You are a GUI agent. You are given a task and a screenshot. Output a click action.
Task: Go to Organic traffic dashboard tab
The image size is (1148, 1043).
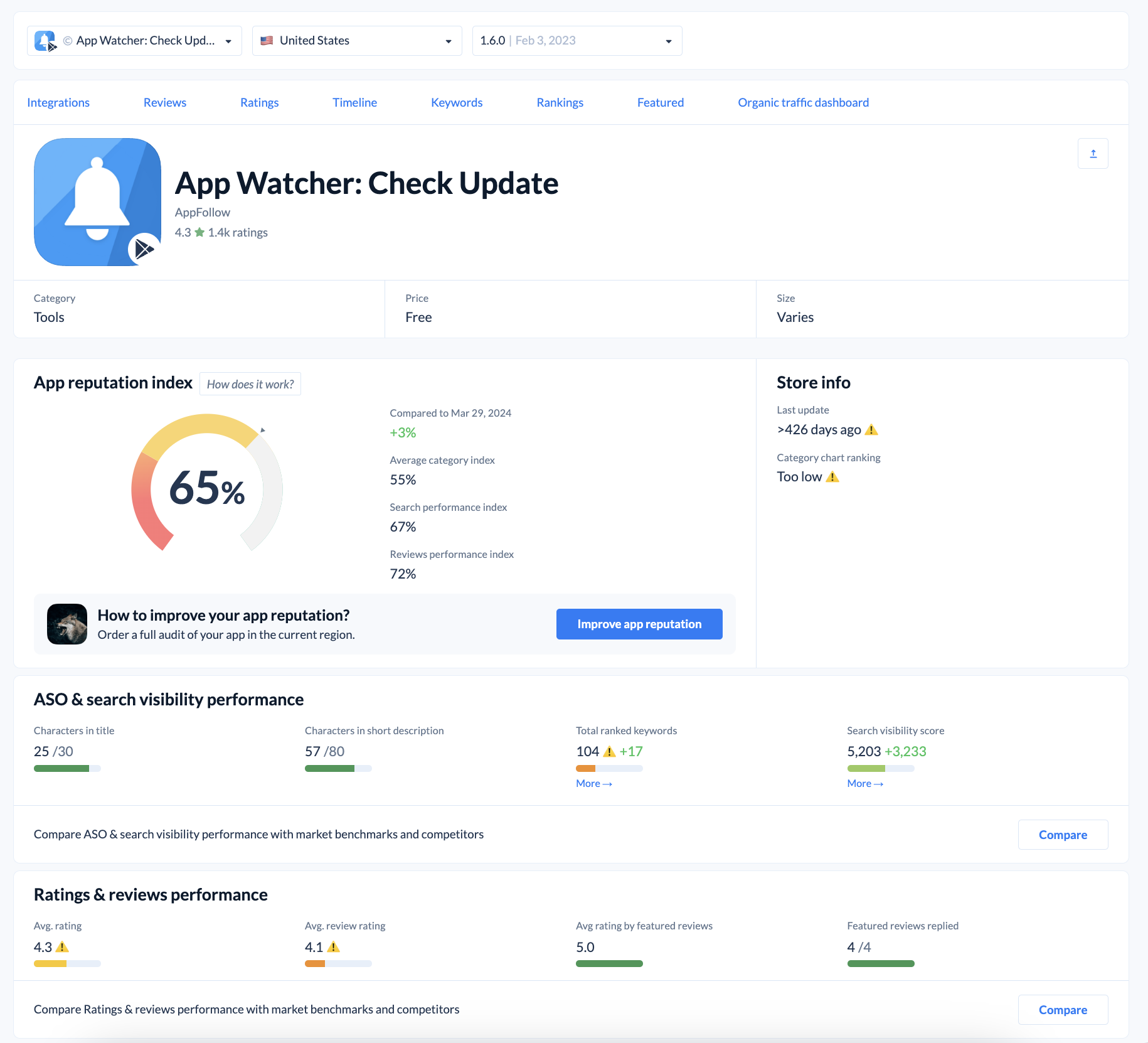click(803, 102)
